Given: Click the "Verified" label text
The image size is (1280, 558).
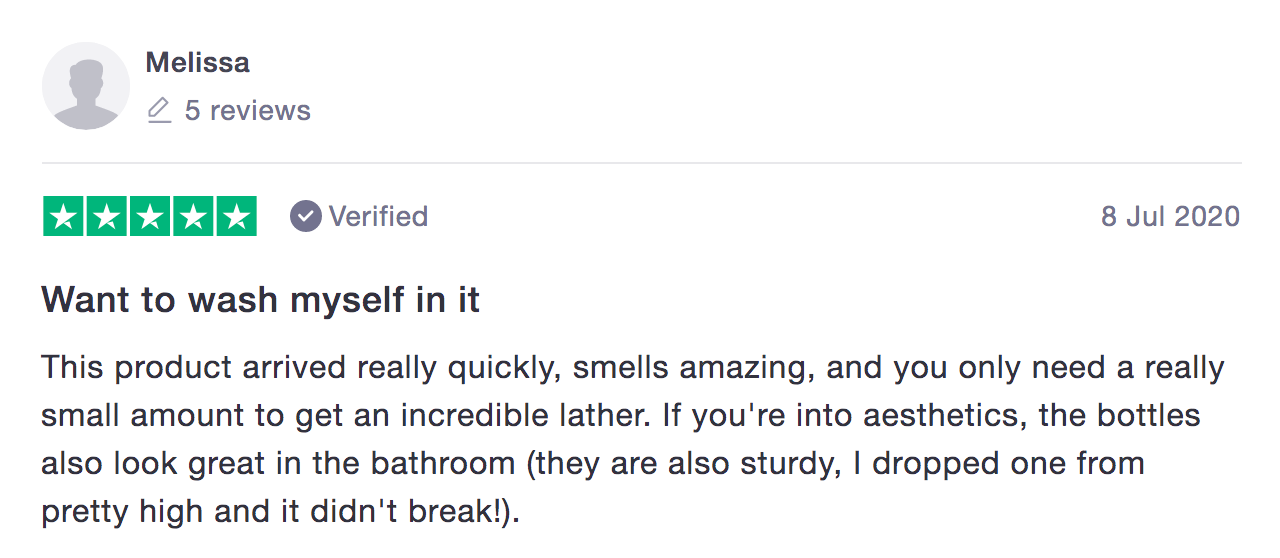Looking at the screenshot, I should (x=378, y=216).
